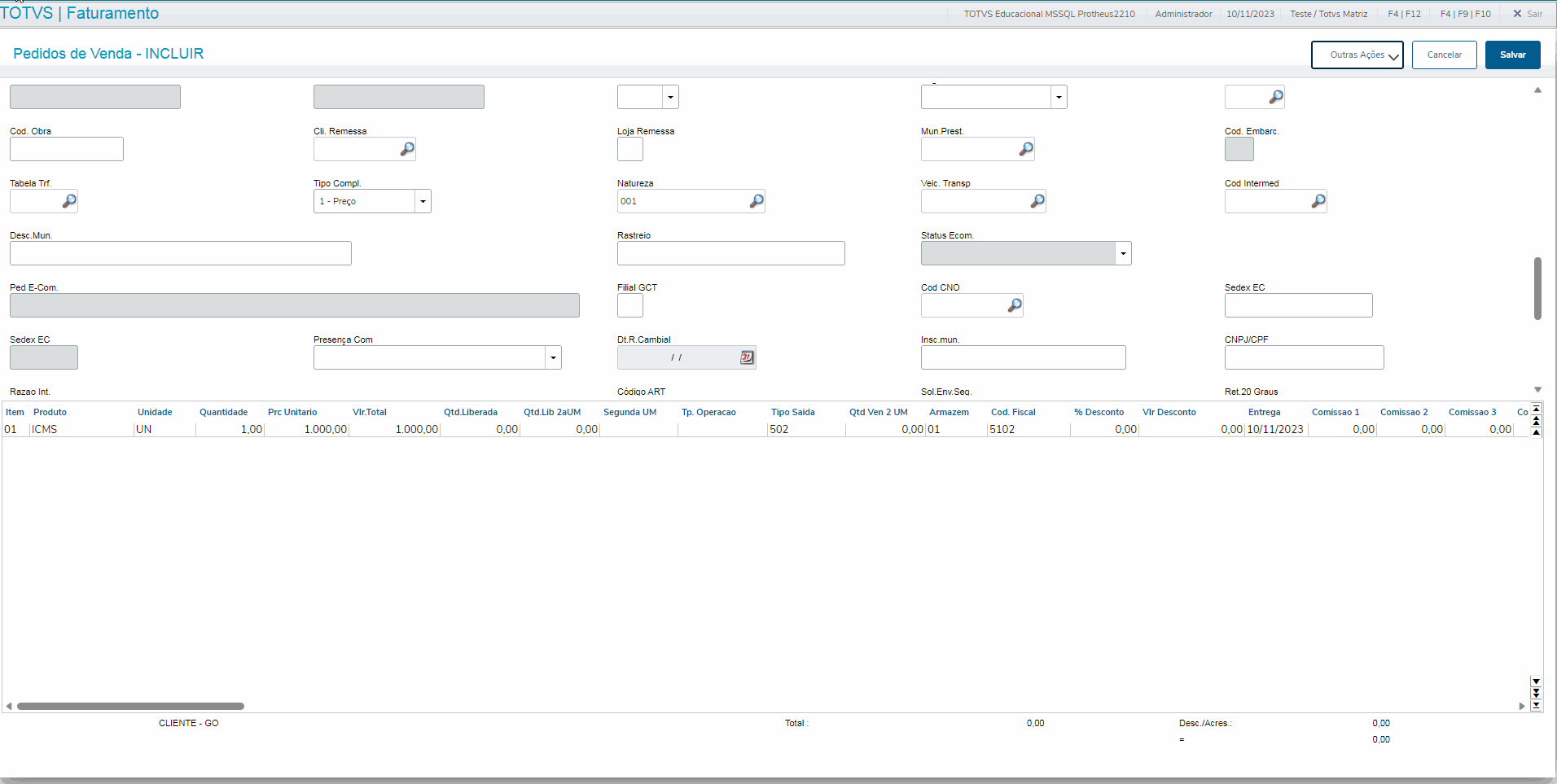Click the Cancelar button

1444,55
